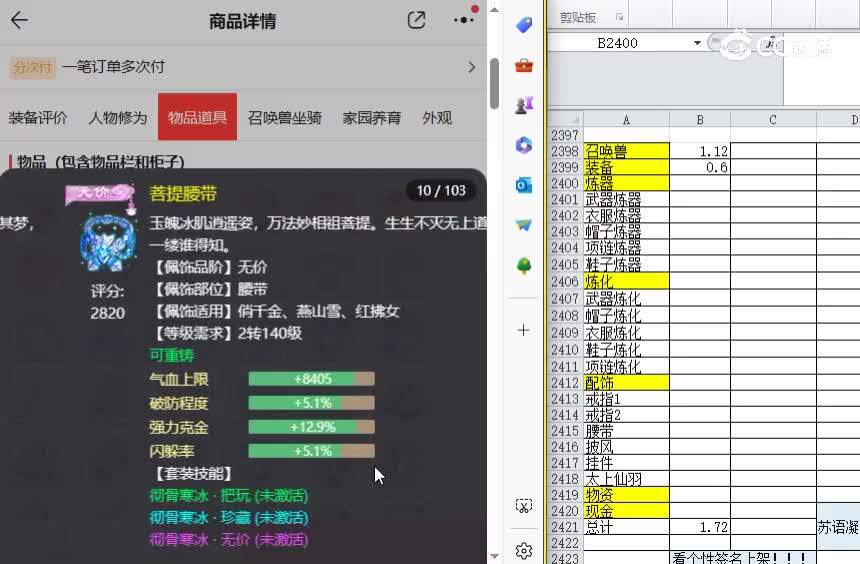The width and height of the screenshot is (860, 564).
Task: Open the paper plane sidebar icon
Action: (524, 225)
